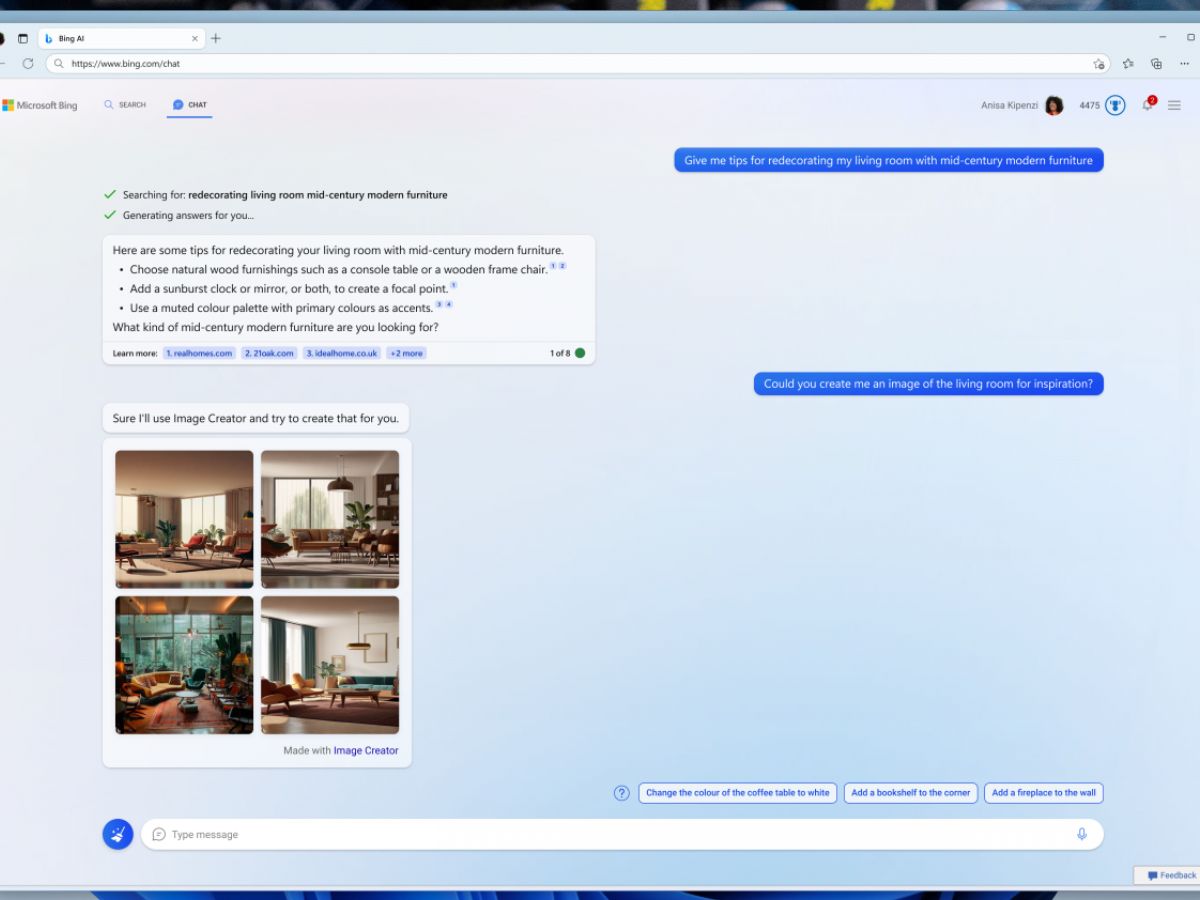Click Anisa Kipenzi profile avatar
Screen dimensions: 1200x900
[1054, 105]
